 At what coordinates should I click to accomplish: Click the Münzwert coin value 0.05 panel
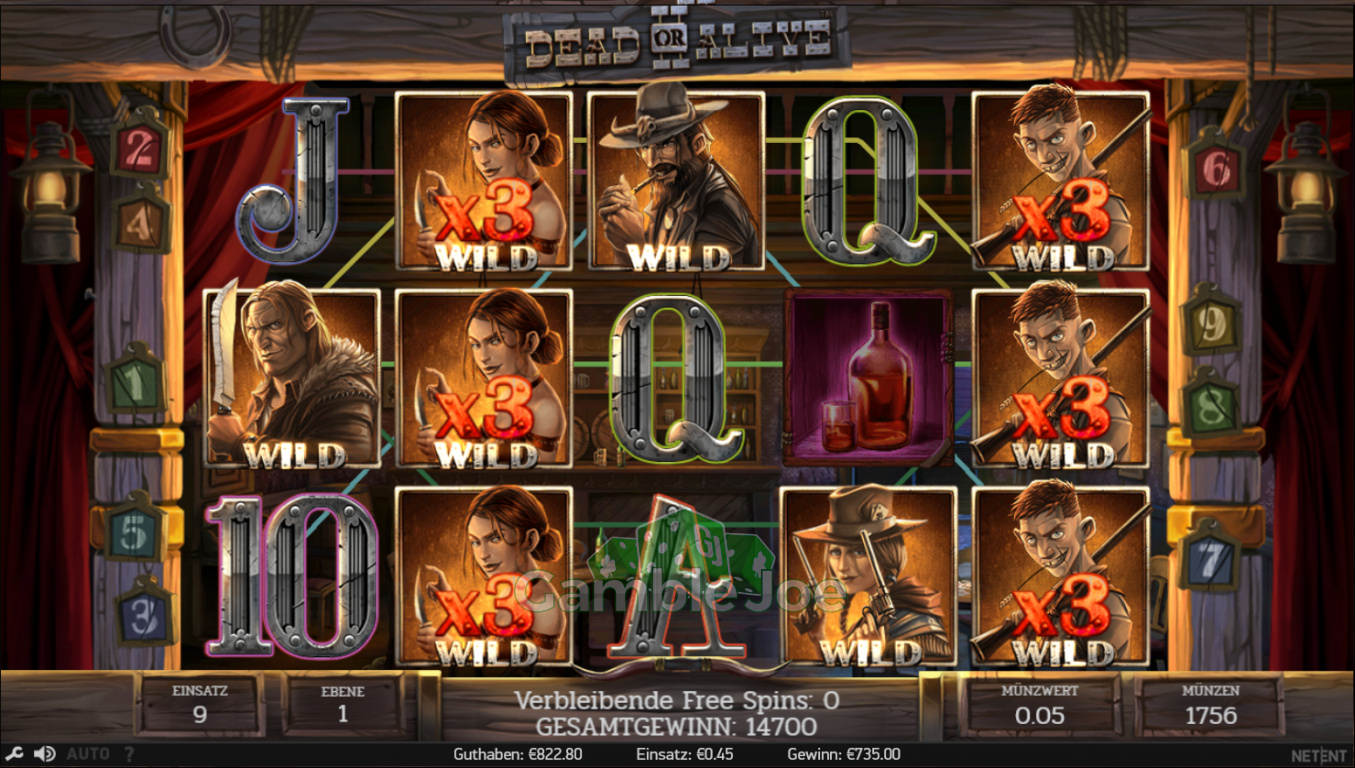pos(1040,705)
